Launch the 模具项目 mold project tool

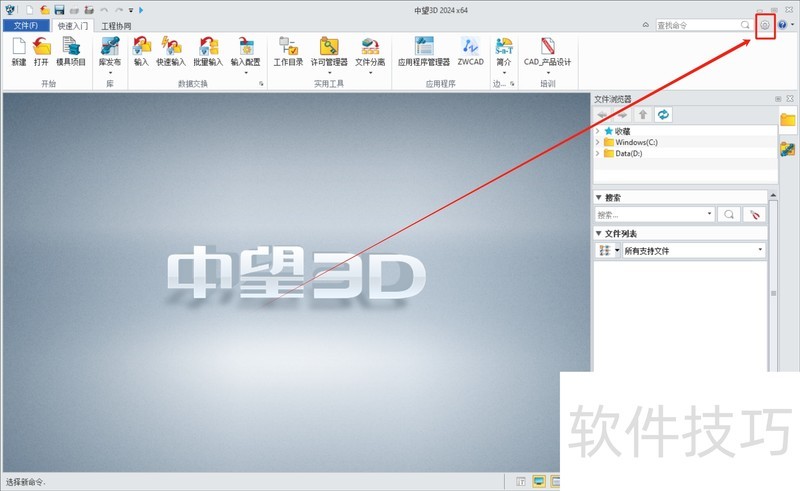(x=71, y=51)
